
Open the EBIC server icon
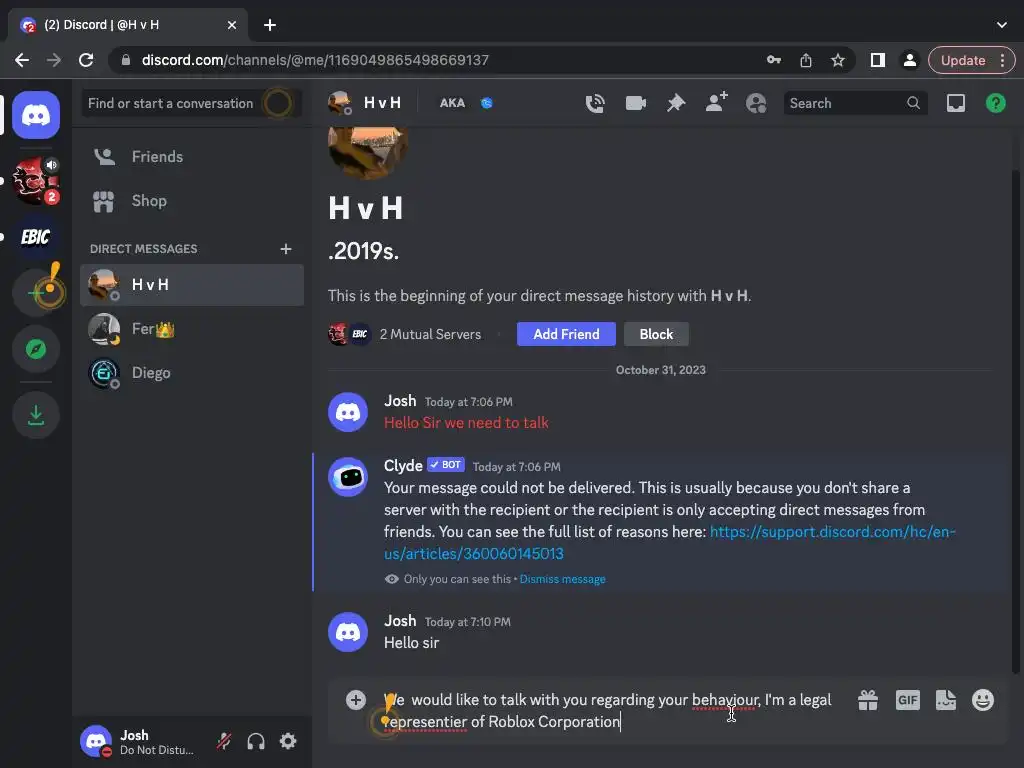click(36, 236)
